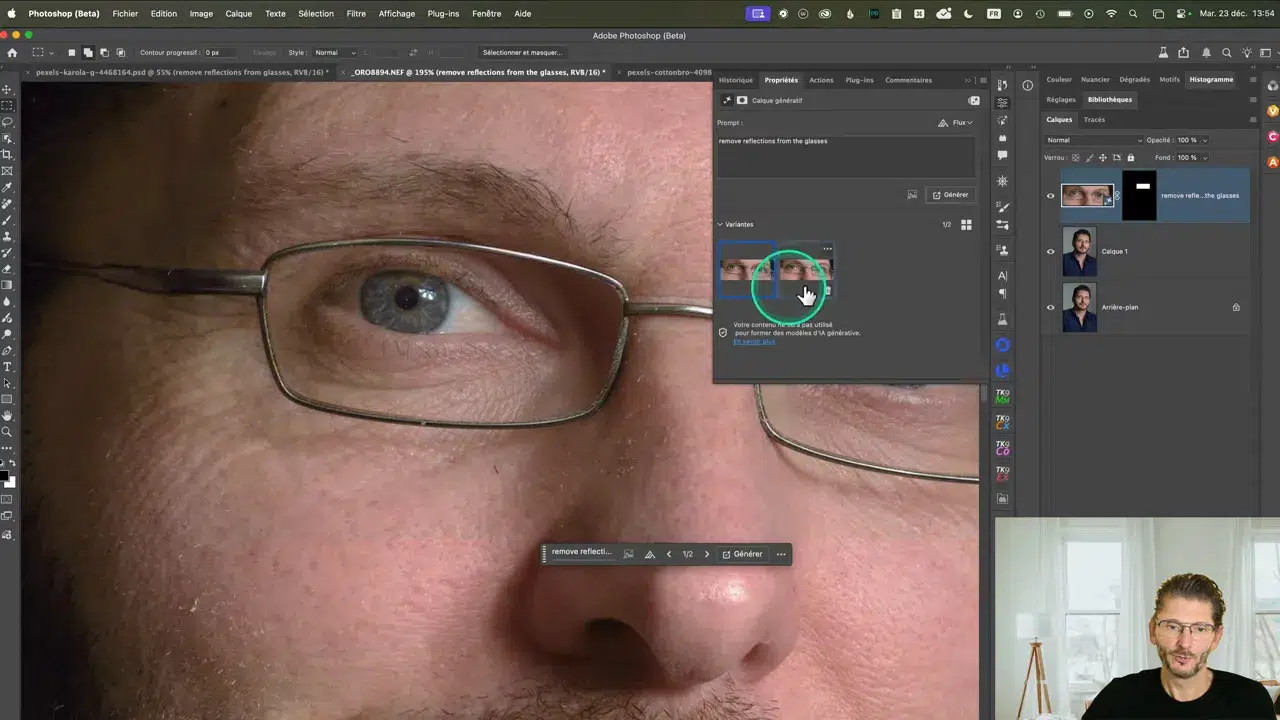Collapse the Variantes section
Screen dimensions: 1280x720
pos(719,224)
